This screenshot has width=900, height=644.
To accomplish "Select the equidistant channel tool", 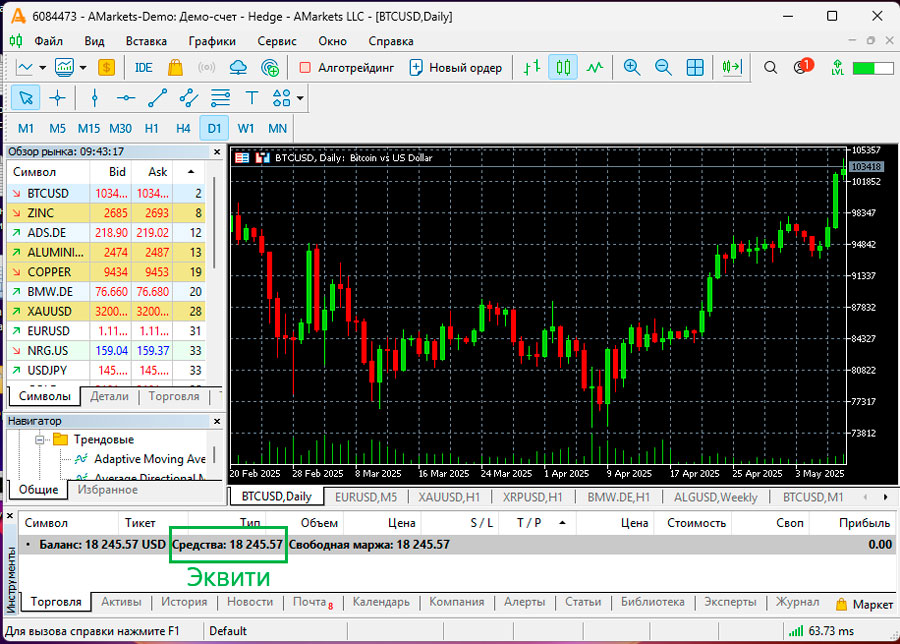I will [189, 98].
